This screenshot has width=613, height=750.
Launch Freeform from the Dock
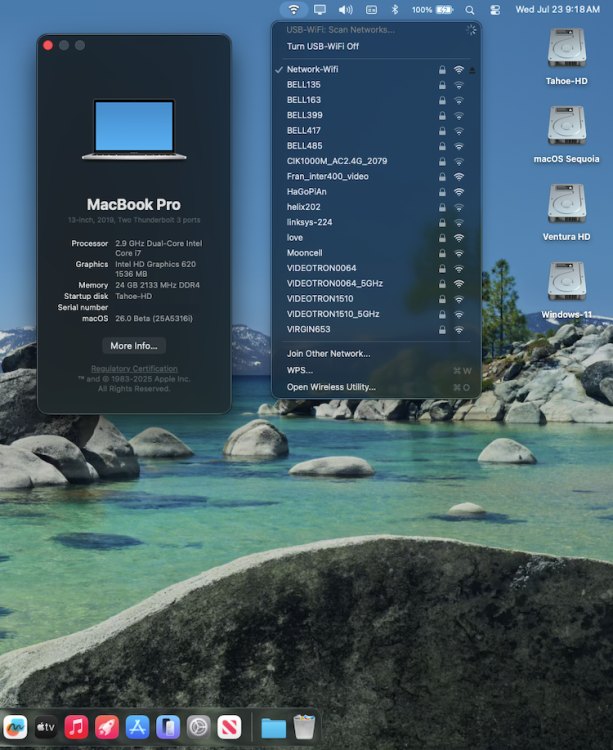(15, 727)
